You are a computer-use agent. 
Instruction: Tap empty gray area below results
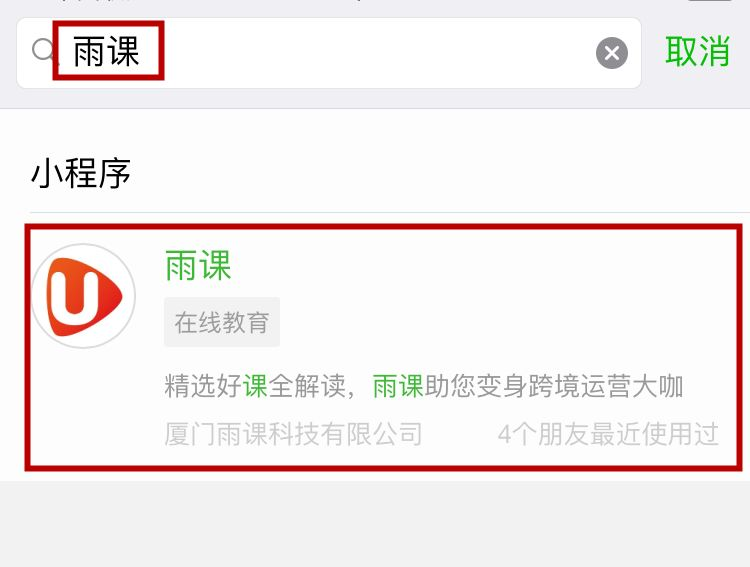tap(375, 524)
